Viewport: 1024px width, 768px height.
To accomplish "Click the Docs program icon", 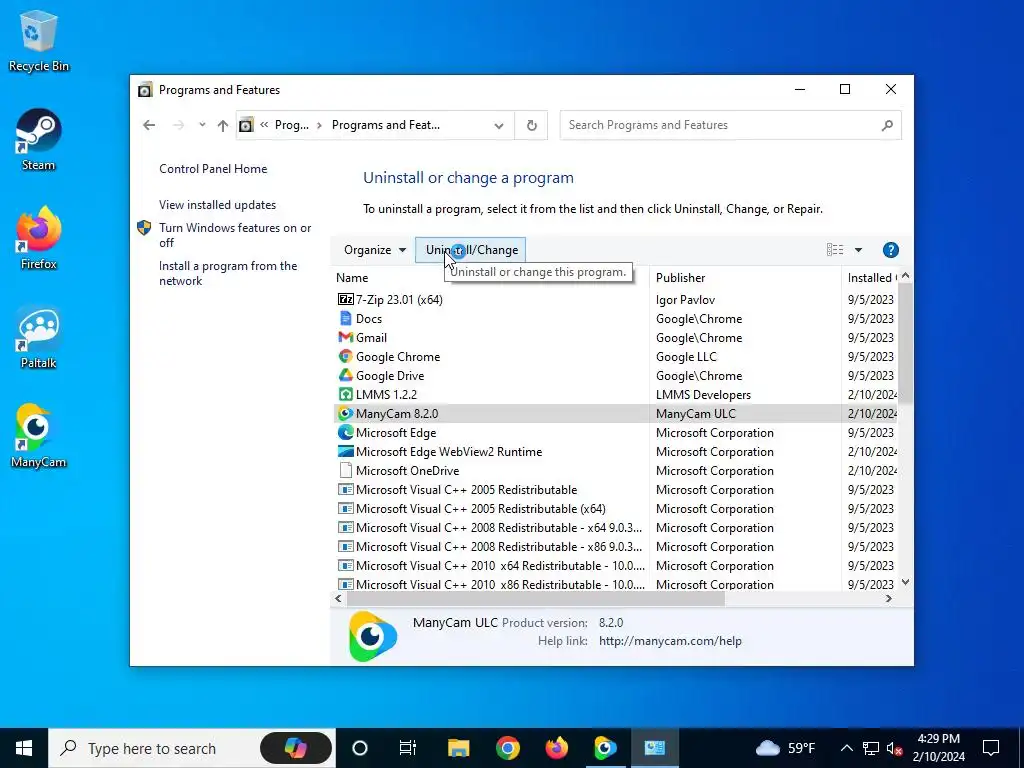I will (x=345, y=319).
